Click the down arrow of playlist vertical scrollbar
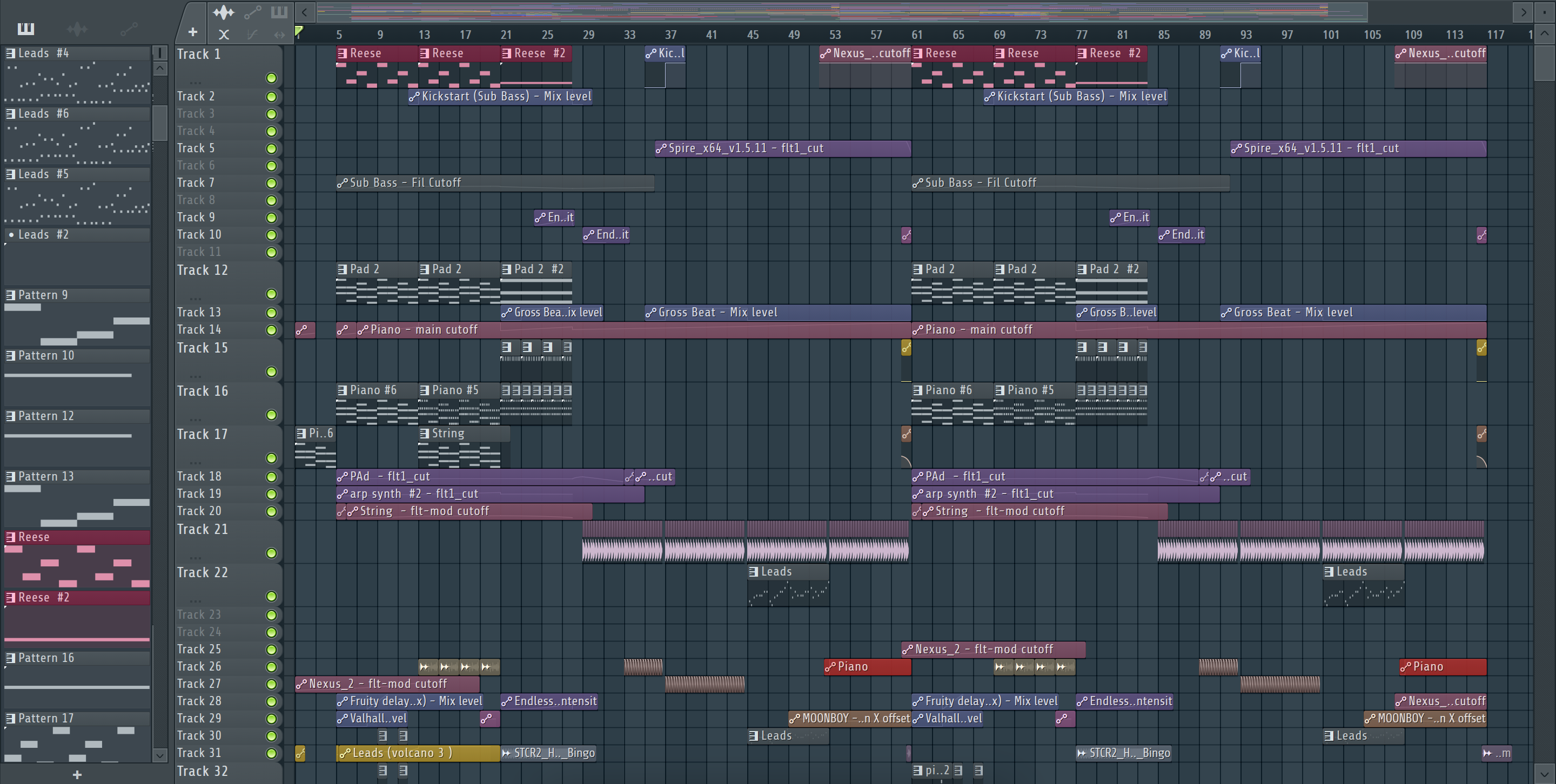The height and width of the screenshot is (784, 1556). (x=1545, y=773)
